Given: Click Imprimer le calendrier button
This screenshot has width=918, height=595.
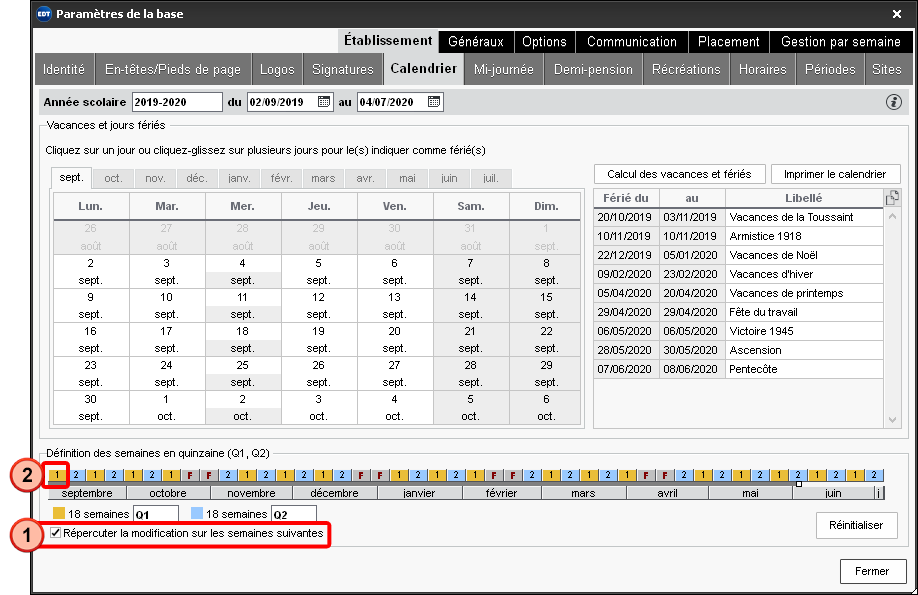Looking at the screenshot, I should (835, 174).
